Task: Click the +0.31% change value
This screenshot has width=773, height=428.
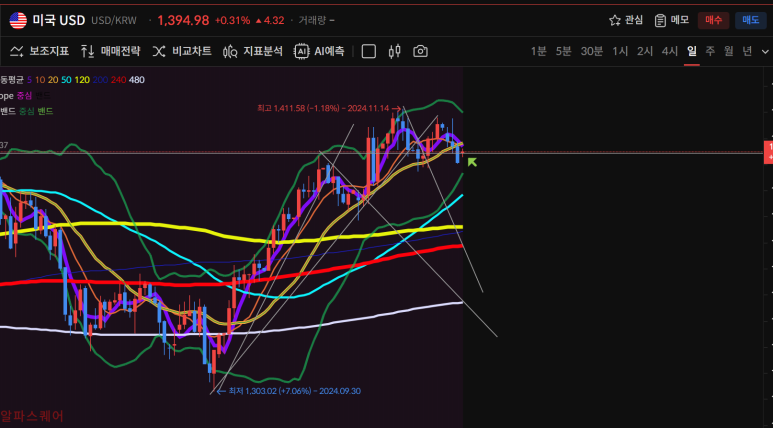Action: (232, 20)
